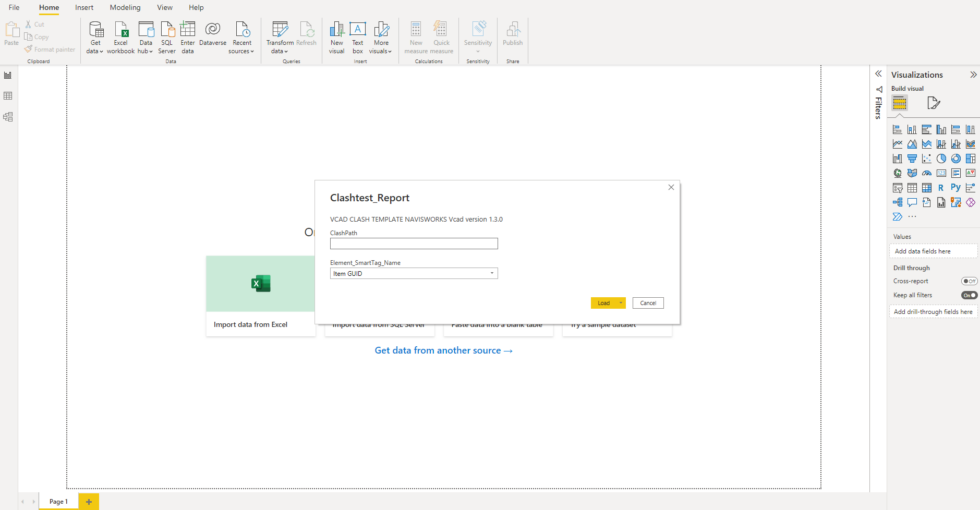This screenshot has width=980, height=510.
Task: Show more visuals via the ellipsis
Action: pos(912,217)
